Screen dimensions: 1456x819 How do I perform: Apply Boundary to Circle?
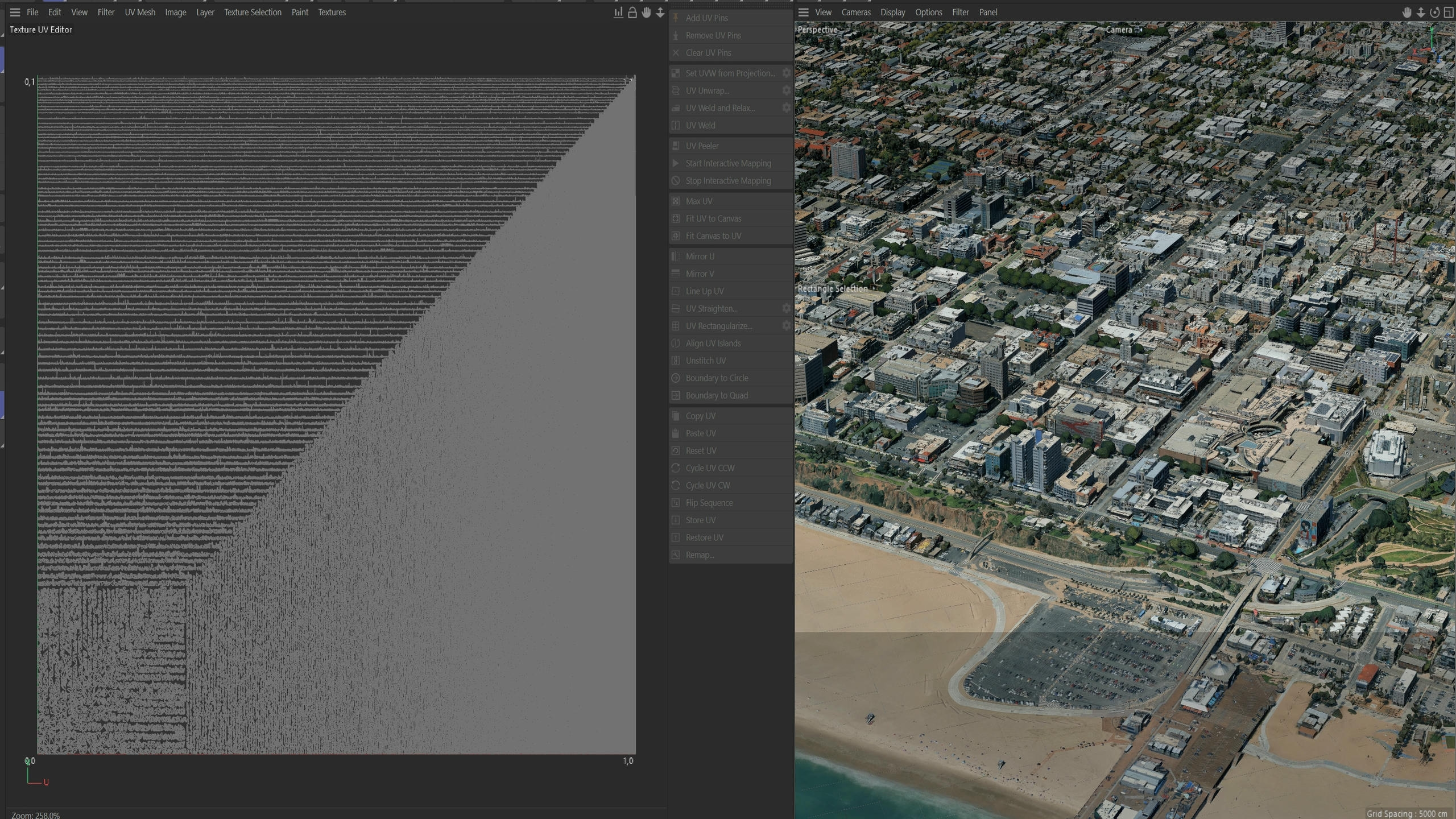731,378
